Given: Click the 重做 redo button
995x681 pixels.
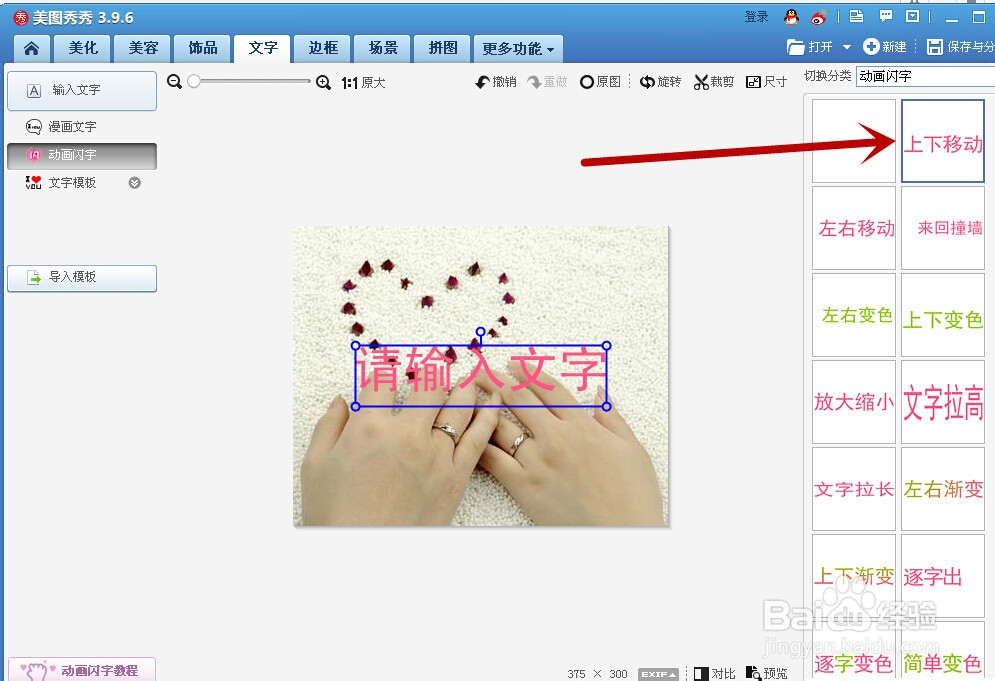Looking at the screenshot, I should [548, 82].
